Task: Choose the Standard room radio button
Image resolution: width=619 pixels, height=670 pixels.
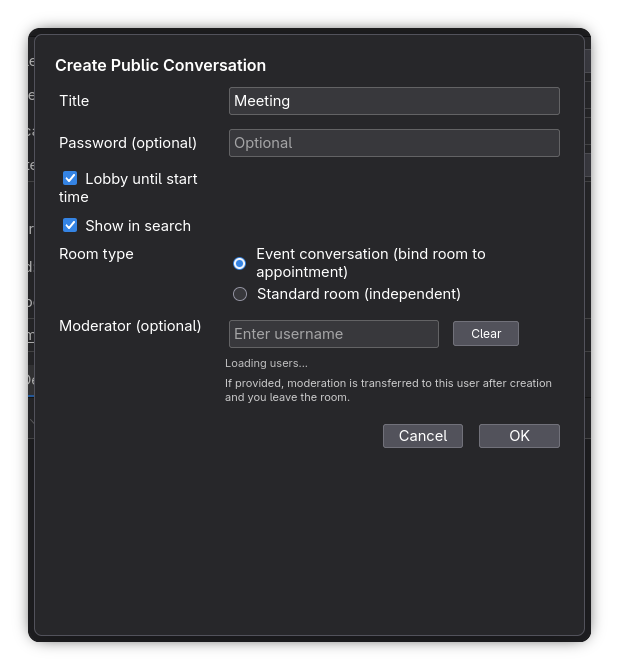Action: [x=240, y=294]
